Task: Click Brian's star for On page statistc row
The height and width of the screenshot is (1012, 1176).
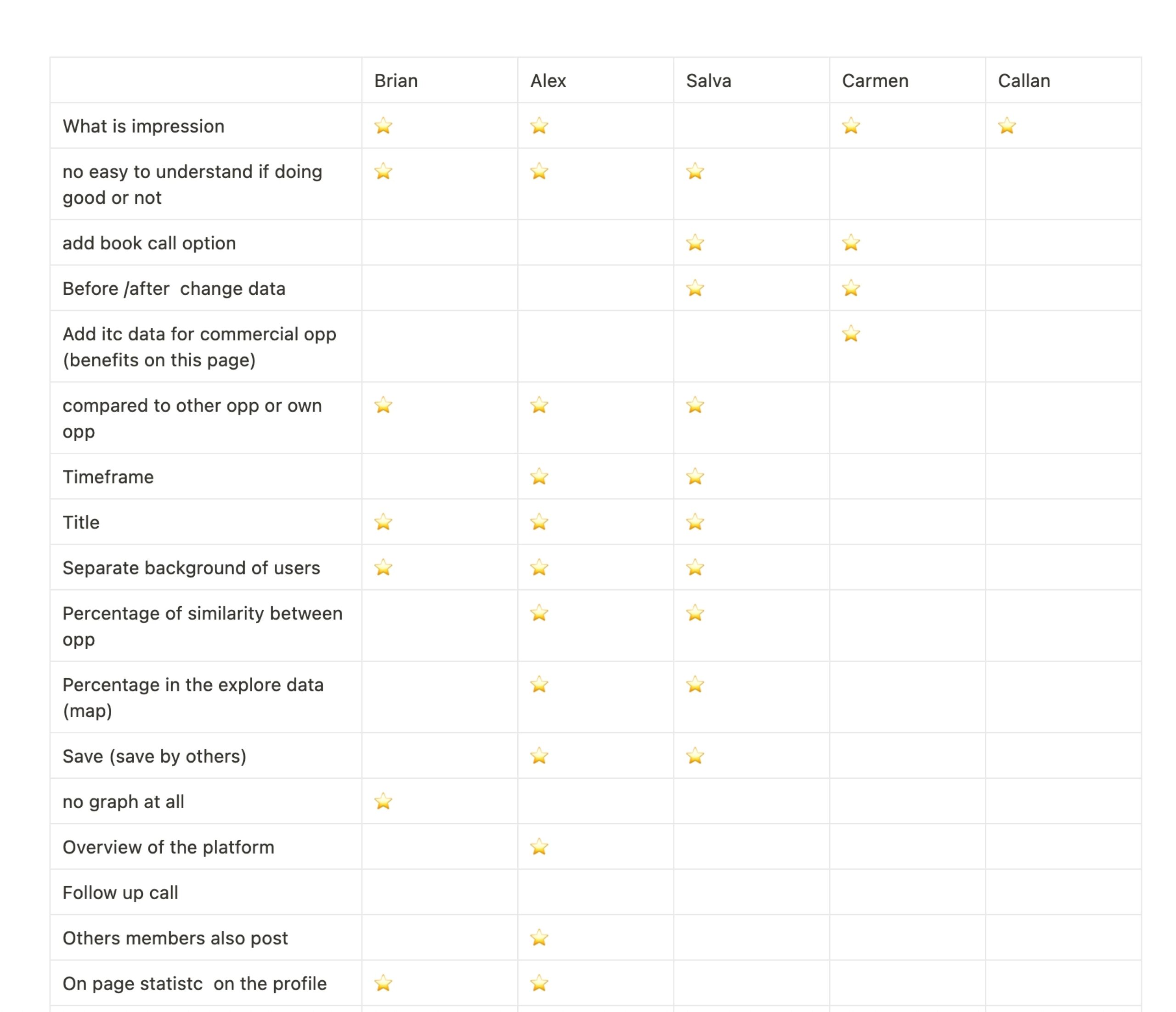Action: 383,983
